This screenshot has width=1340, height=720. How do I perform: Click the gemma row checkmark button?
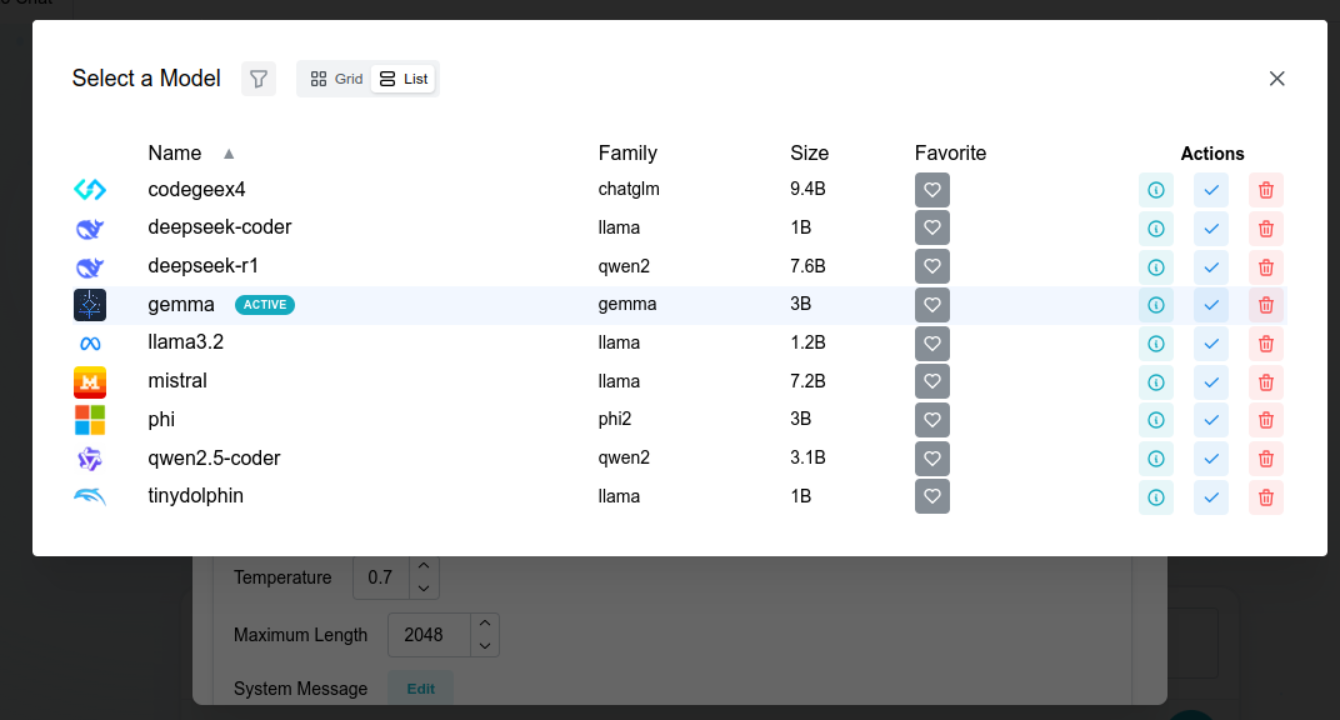[x=1211, y=305]
